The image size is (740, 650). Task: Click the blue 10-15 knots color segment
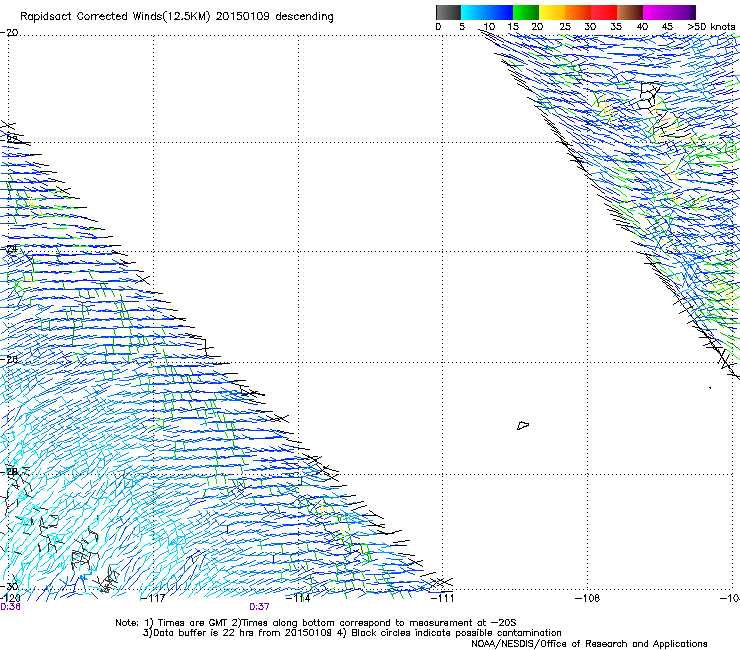pyautogui.click(x=500, y=12)
